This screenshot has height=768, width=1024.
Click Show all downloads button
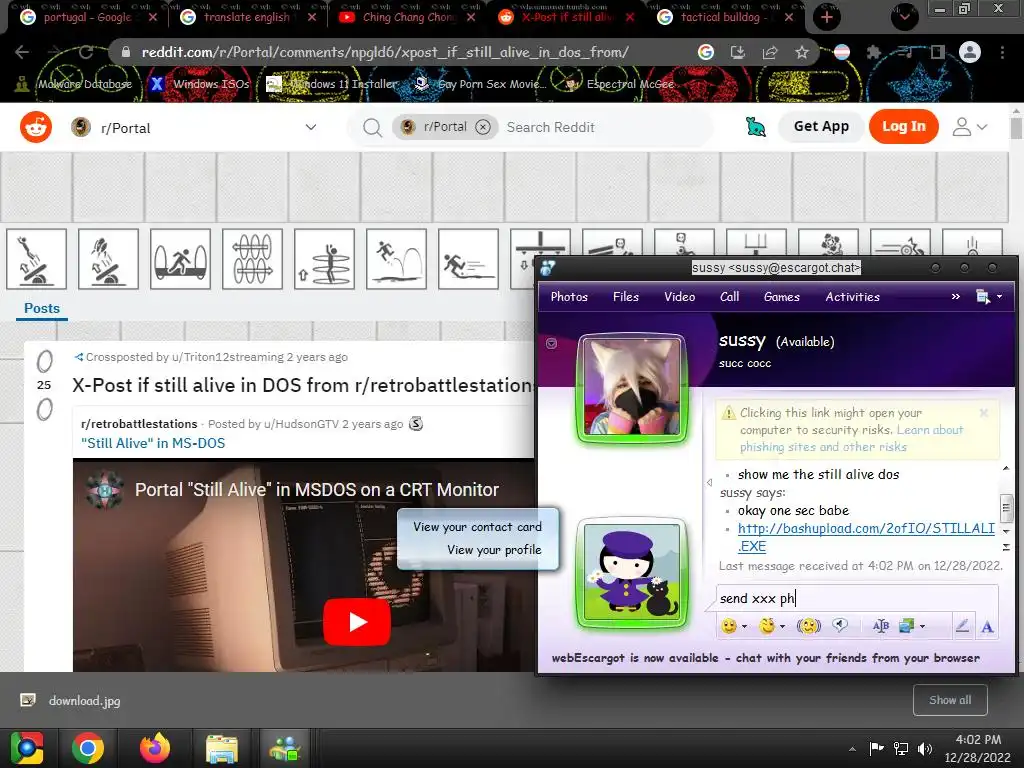point(950,700)
